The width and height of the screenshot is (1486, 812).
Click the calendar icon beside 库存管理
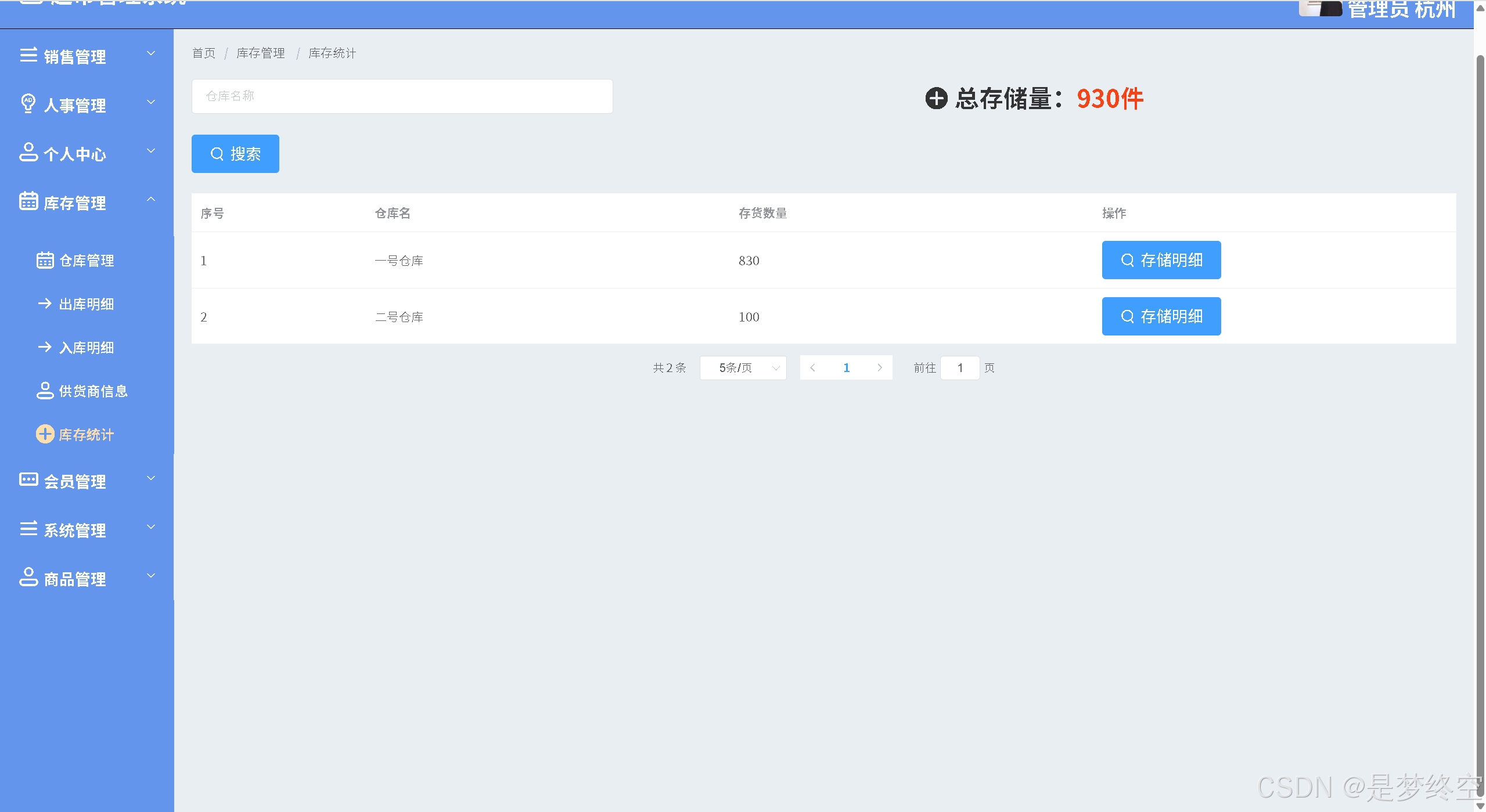click(28, 201)
